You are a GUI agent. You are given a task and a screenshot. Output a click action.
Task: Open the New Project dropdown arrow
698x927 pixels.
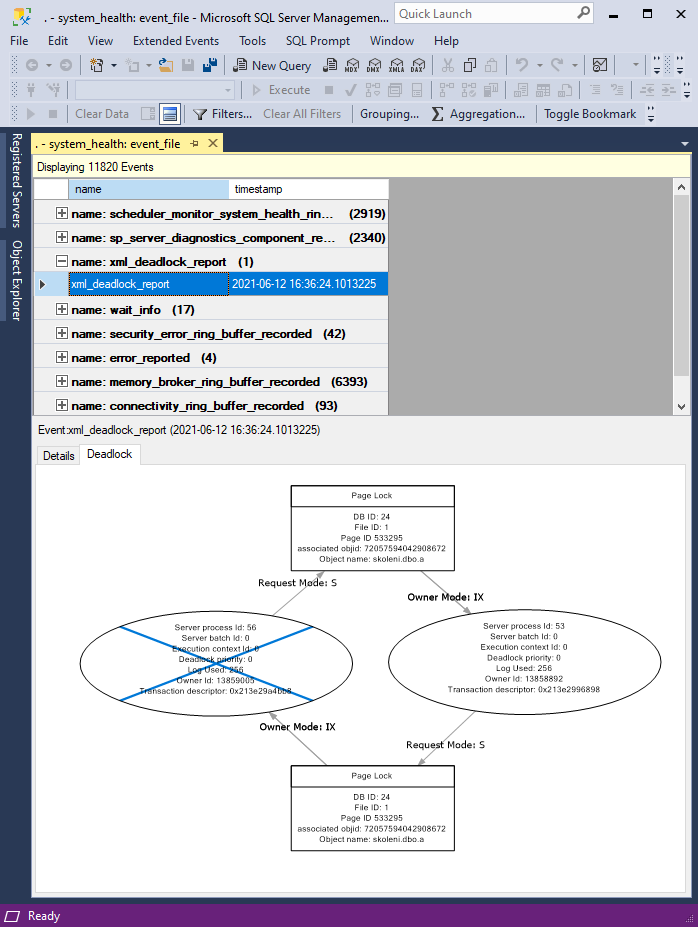[113, 66]
